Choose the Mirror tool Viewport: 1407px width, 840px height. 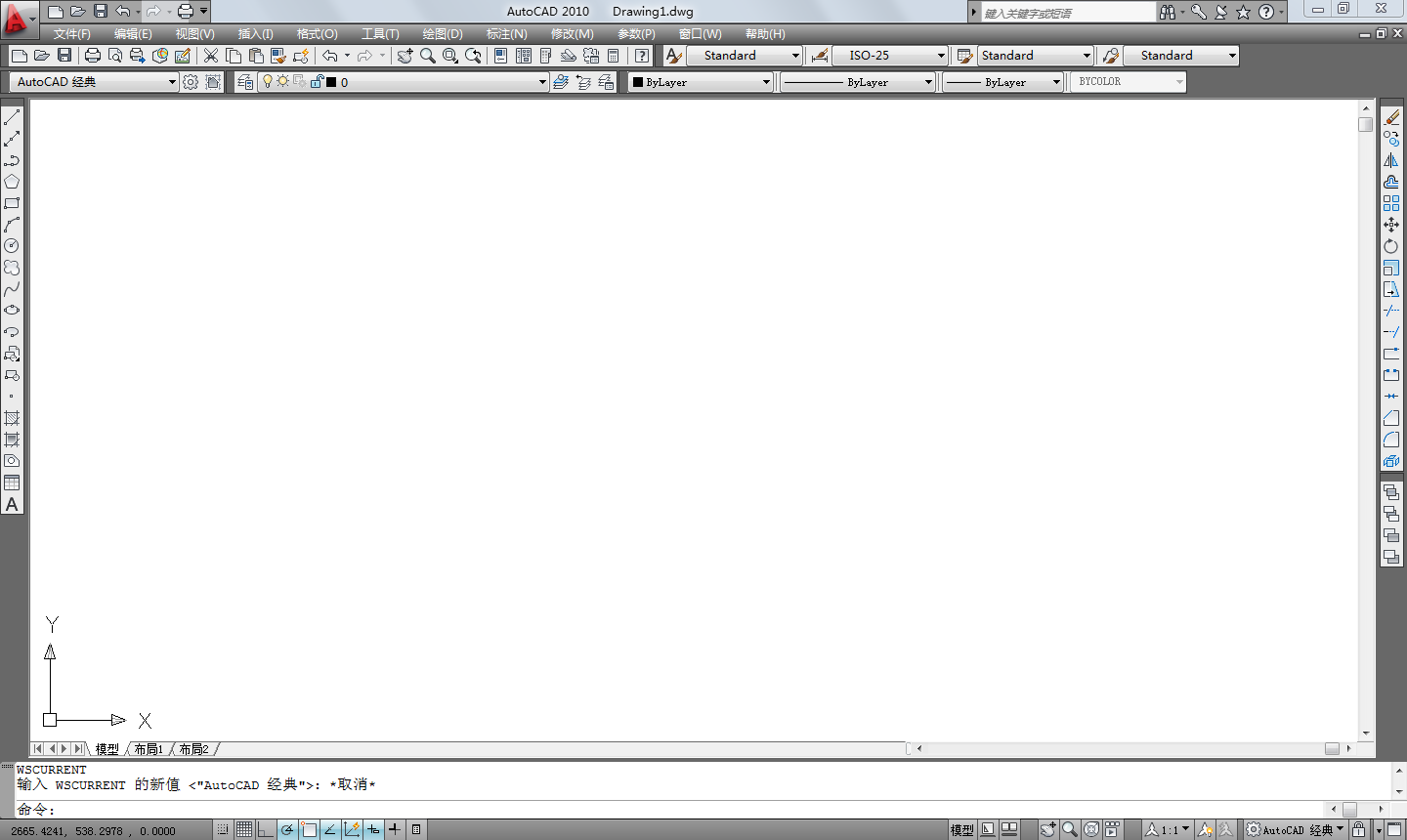click(x=1391, y=160)
